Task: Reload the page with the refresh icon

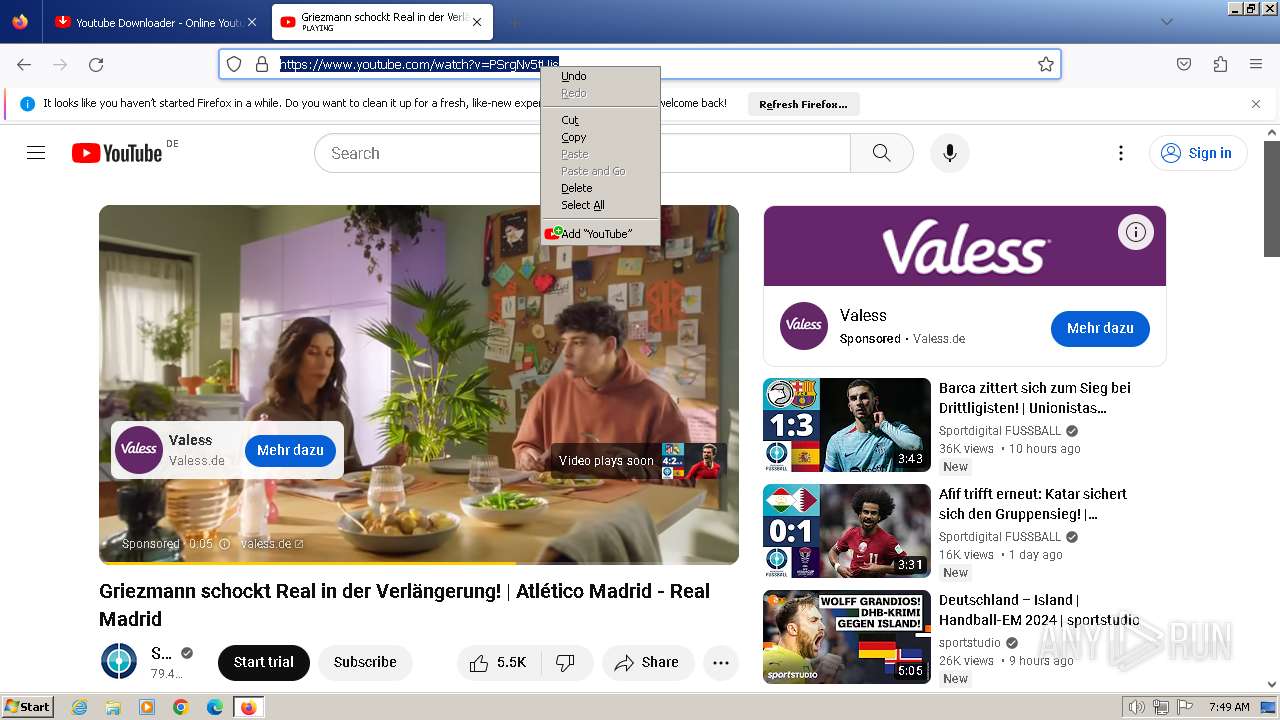Action: click(96, 64)
